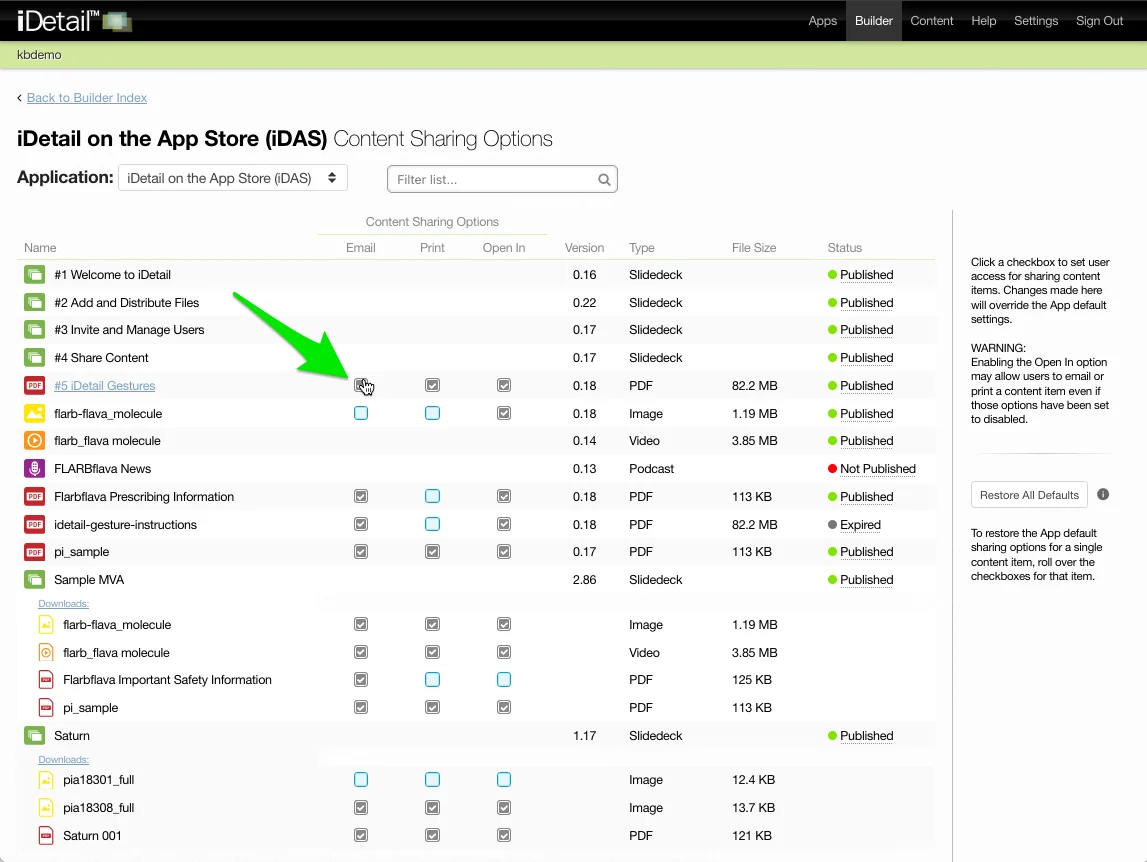Screen dimensions: 1147x862
Task: Click the slidedeck icon for Saturn
Action: pos(35,736)
